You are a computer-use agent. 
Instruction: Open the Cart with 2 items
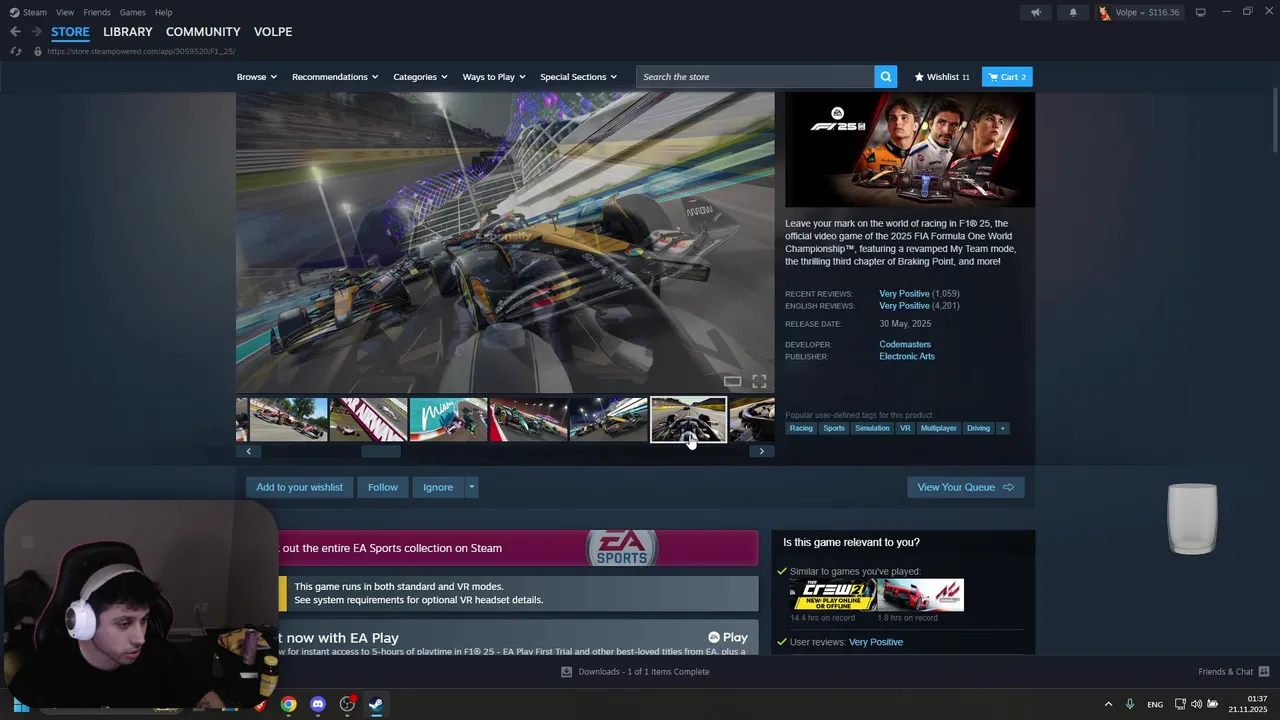pyautogui.click(x=1007, y=77)
